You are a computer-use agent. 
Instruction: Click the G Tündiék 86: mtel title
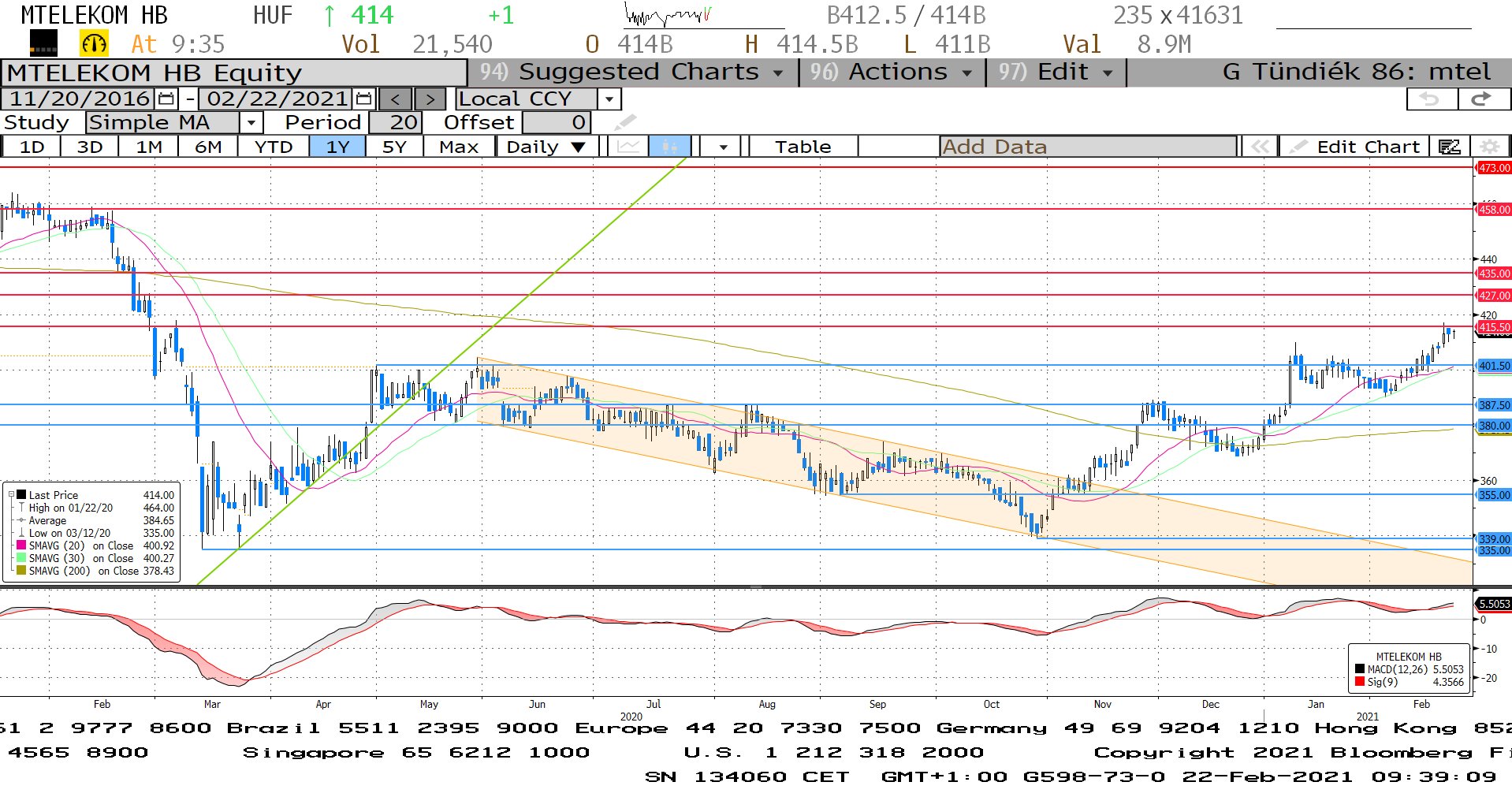pyautogui.click(x=1356, y=73)
